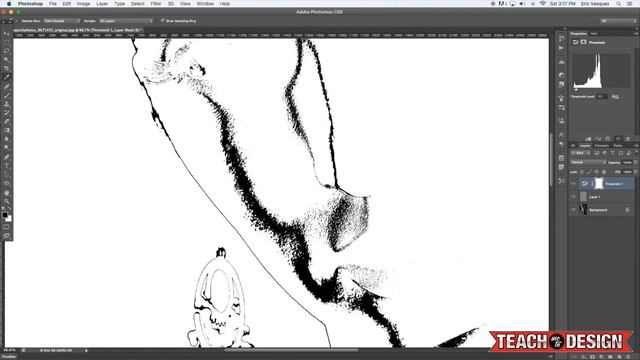Select the Dodge tool

[7, 148]
